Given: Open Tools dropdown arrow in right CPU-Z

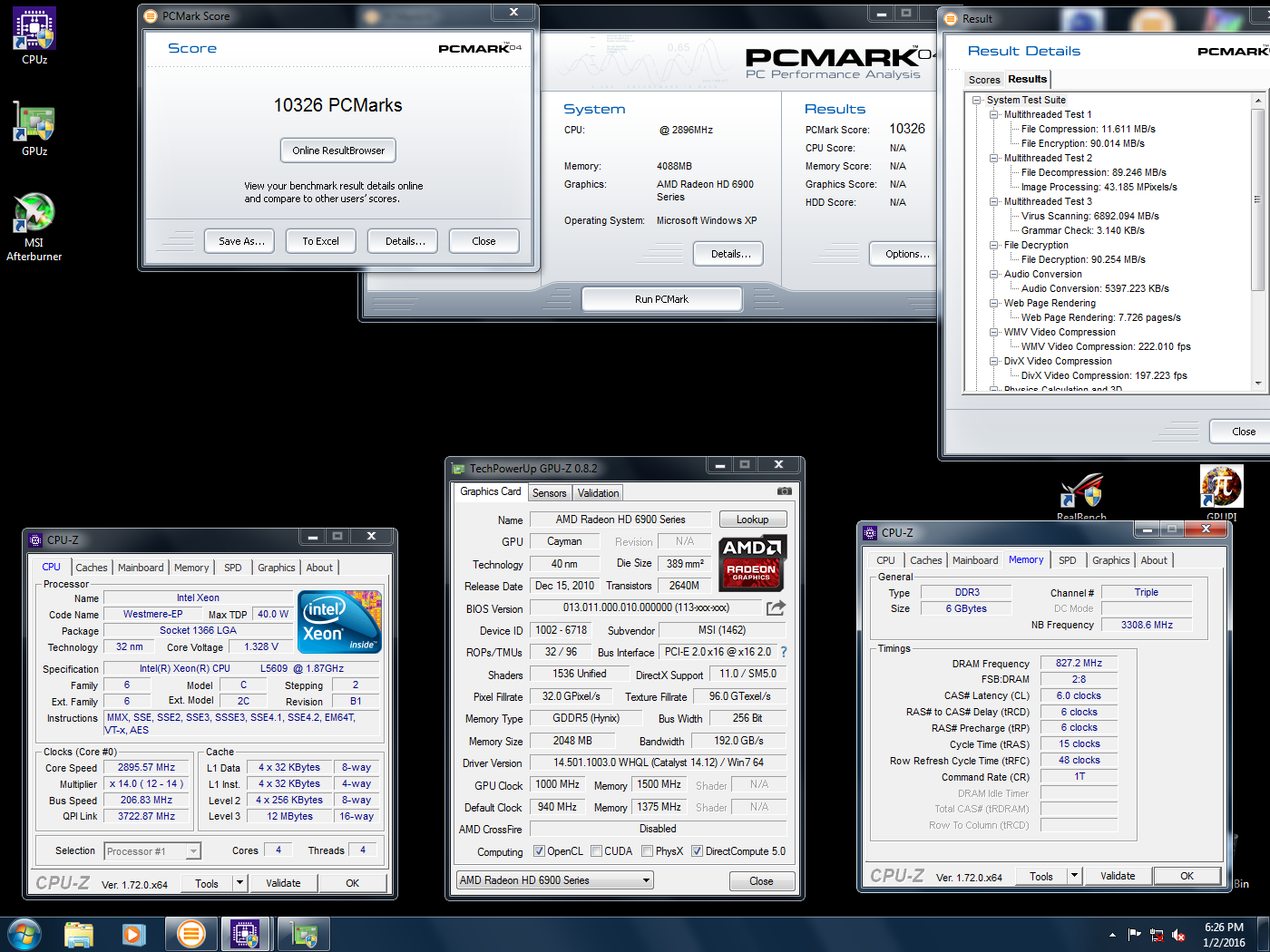Looking at the screenshot, I should coord(1074,876).
